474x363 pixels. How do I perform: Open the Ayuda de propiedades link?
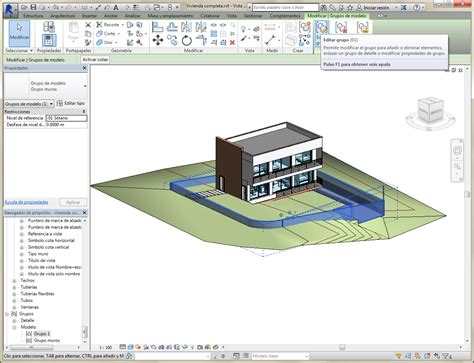(x=26, y=202)
